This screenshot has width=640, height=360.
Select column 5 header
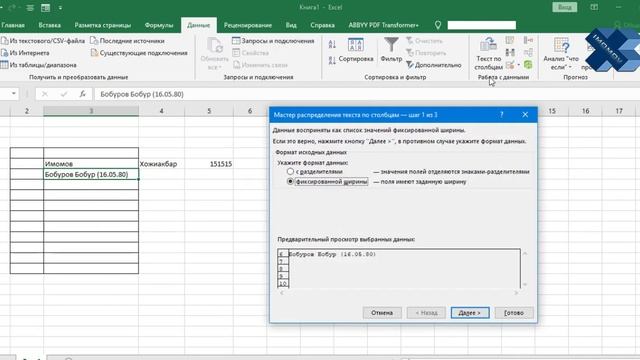pyautogui.click(x=209, y=111)
